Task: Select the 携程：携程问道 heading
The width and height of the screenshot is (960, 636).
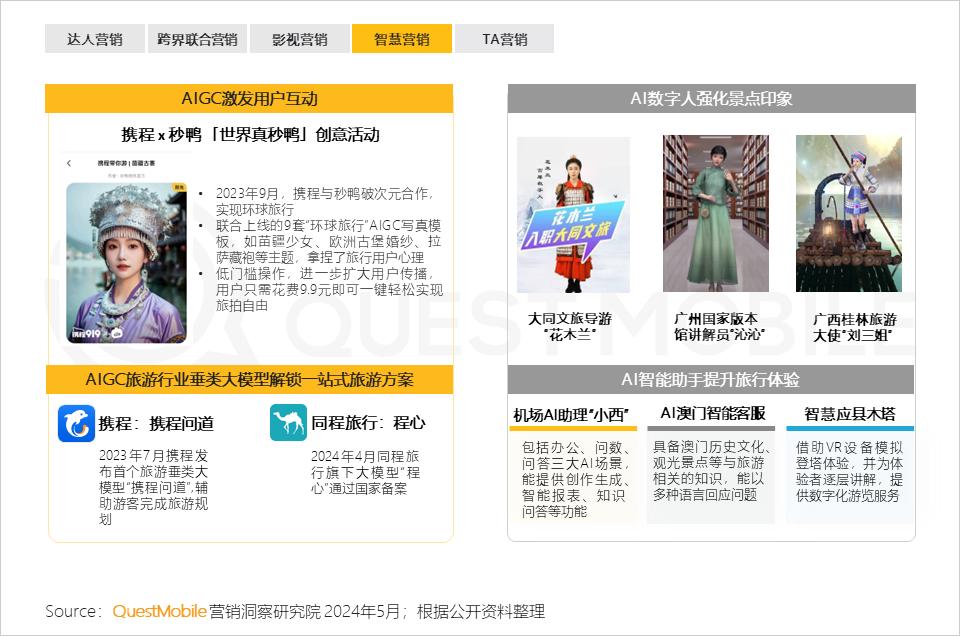Action: point(156,424)
